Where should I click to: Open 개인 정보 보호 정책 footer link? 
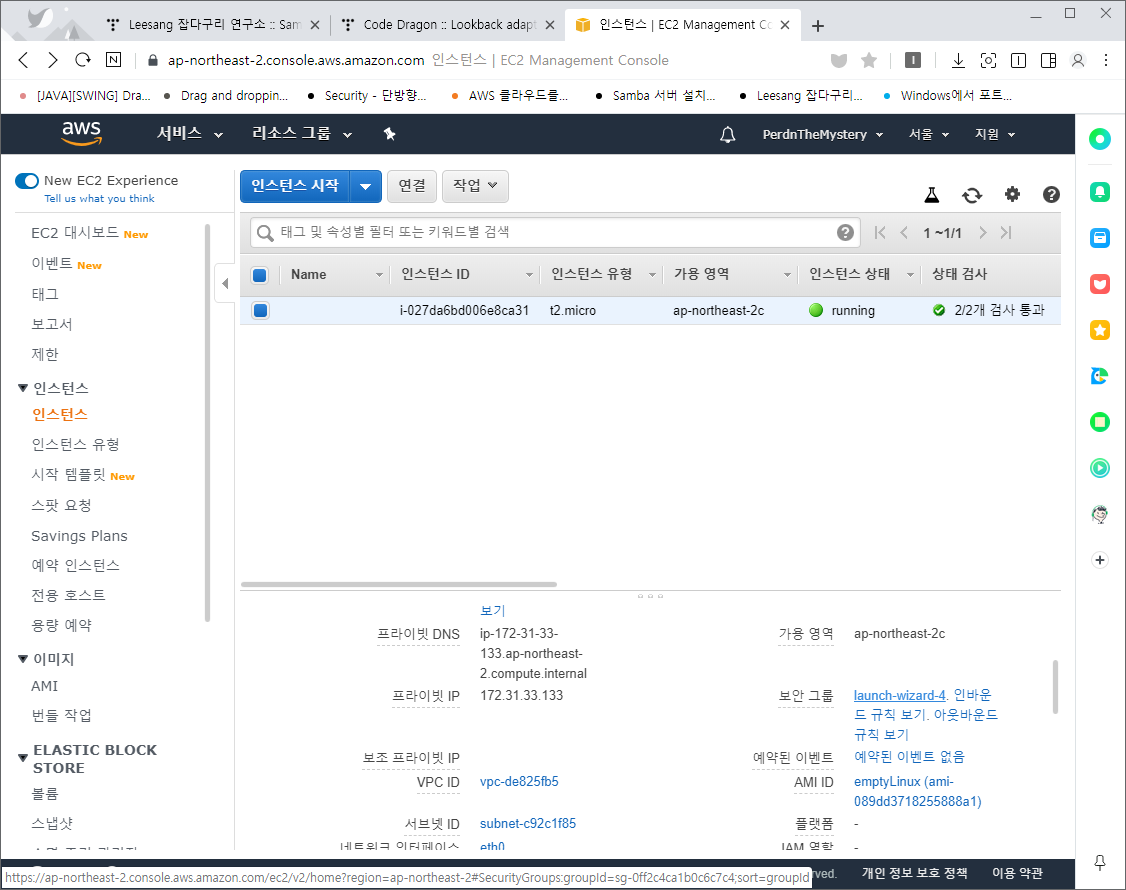click(914, 873)
